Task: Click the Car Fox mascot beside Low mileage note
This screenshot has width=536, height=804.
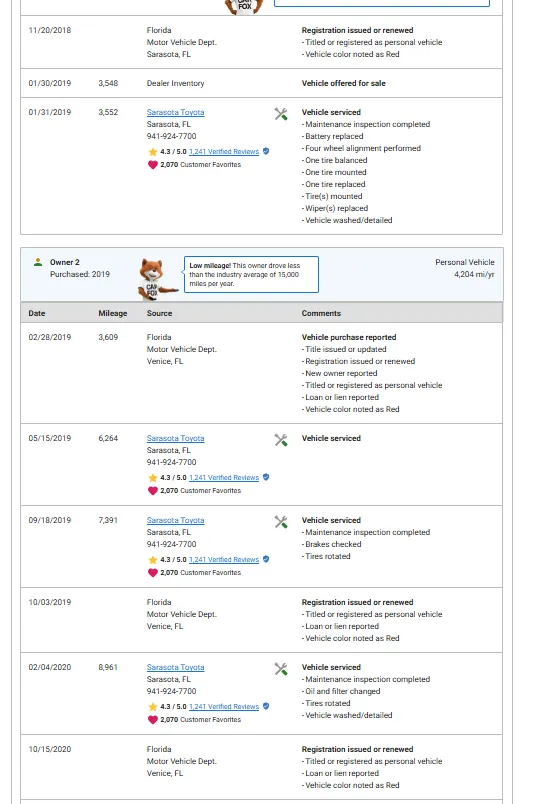Action: [x=156, y=279]
